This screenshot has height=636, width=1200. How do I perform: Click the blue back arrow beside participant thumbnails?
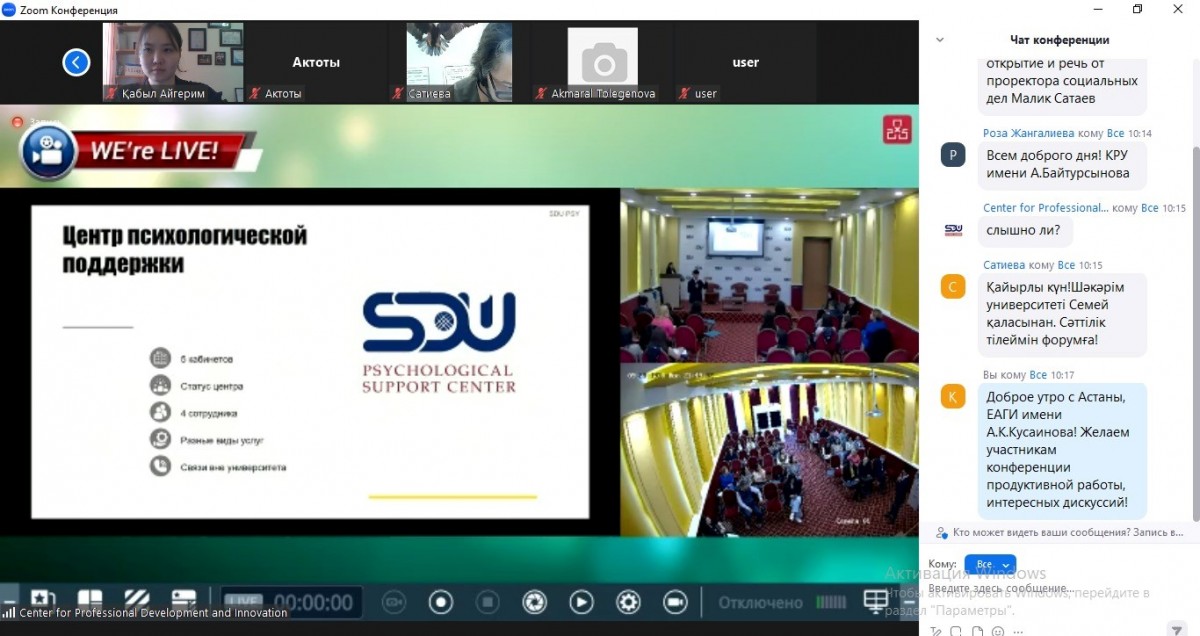click(x=76, y=63)
